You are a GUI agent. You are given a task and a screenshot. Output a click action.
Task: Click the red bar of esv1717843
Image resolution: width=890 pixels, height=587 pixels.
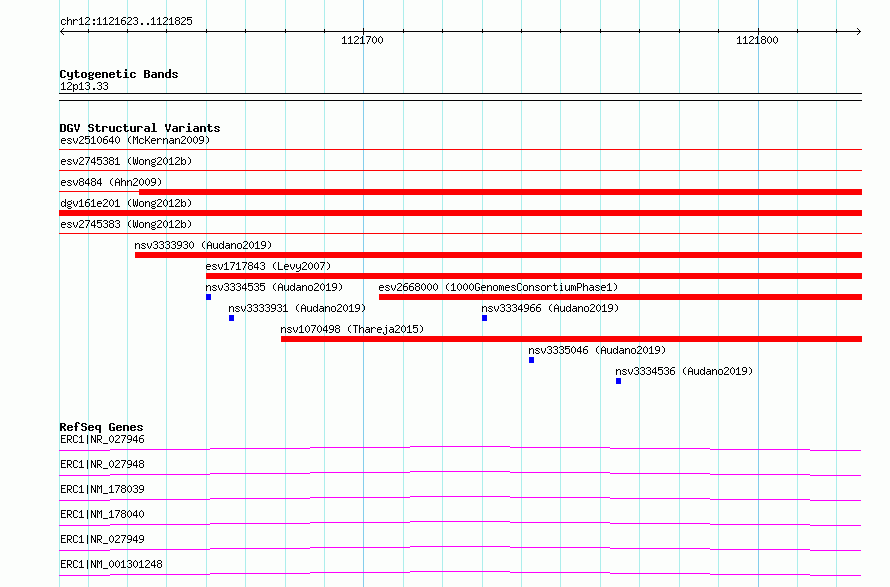[534, 276]
